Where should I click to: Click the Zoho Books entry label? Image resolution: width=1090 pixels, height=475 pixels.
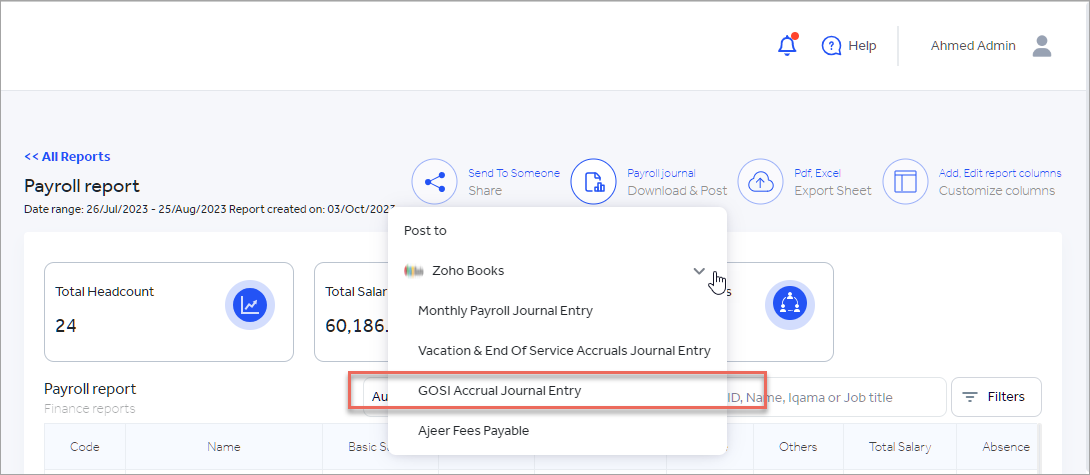coord(467,271)
